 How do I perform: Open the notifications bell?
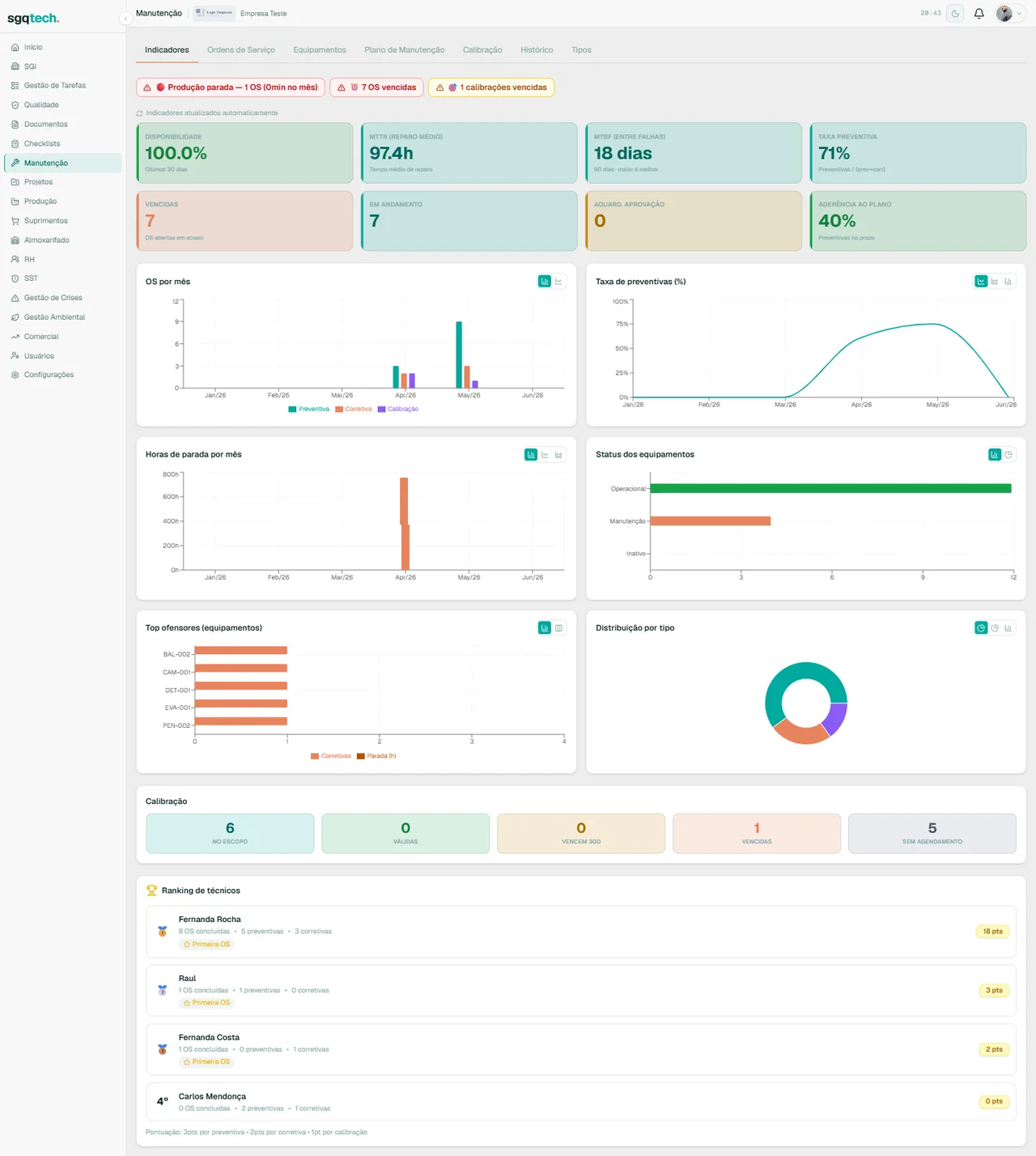(x=979, y=14)
